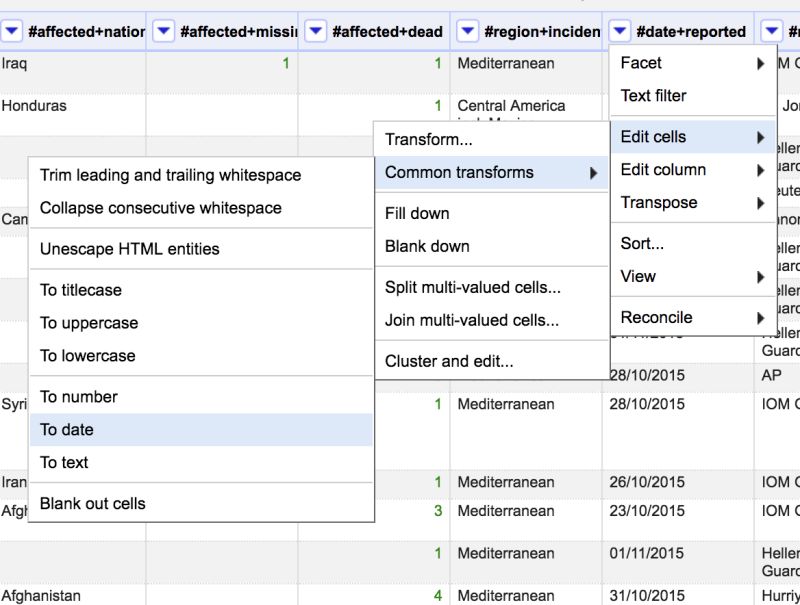Open the rightmost column's dropdown arrow
This screenshot has width=800, height=605.
click(x=771, y=31)
